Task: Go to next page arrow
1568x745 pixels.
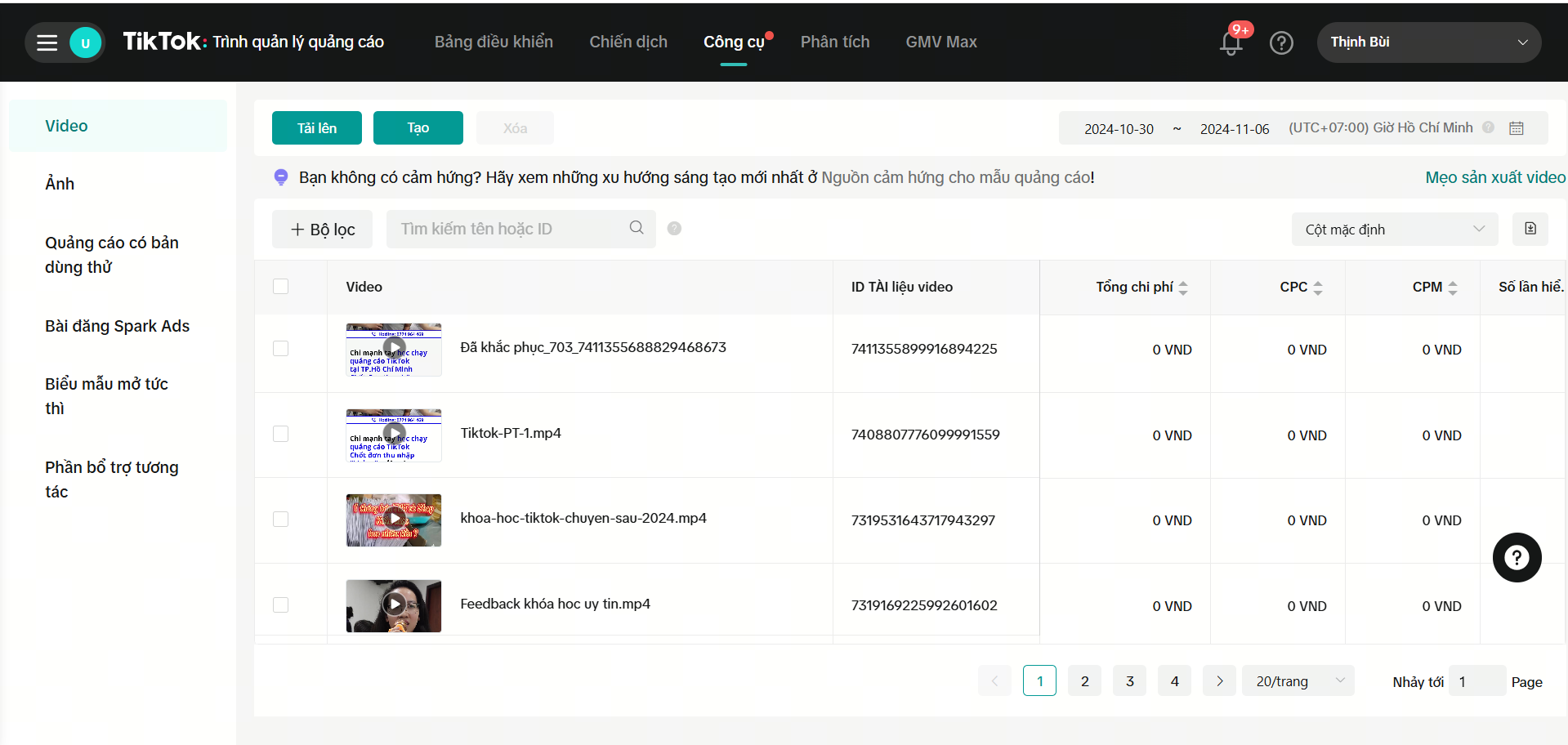Action: tap(1219, 680)
